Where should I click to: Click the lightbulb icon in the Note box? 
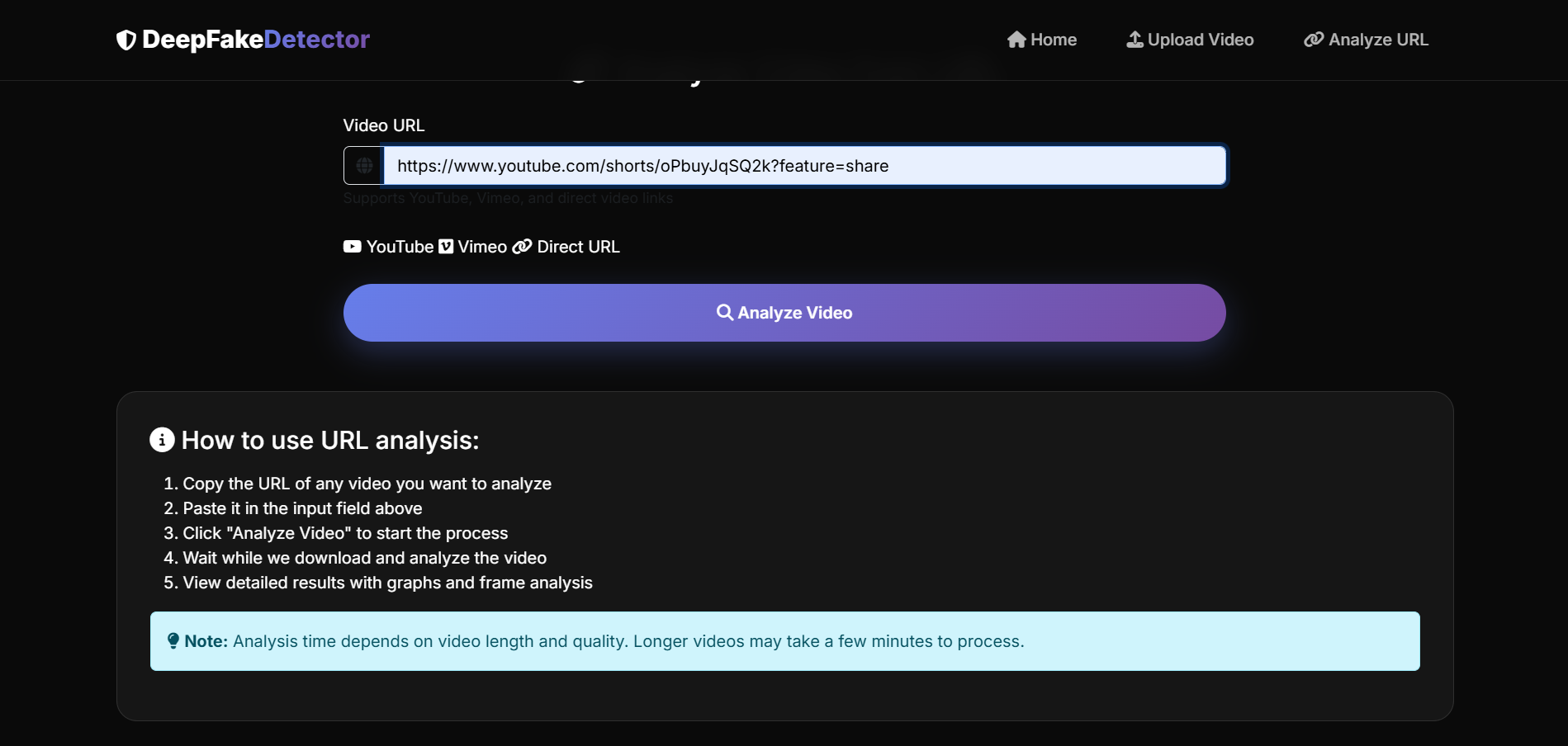[173, 641]
